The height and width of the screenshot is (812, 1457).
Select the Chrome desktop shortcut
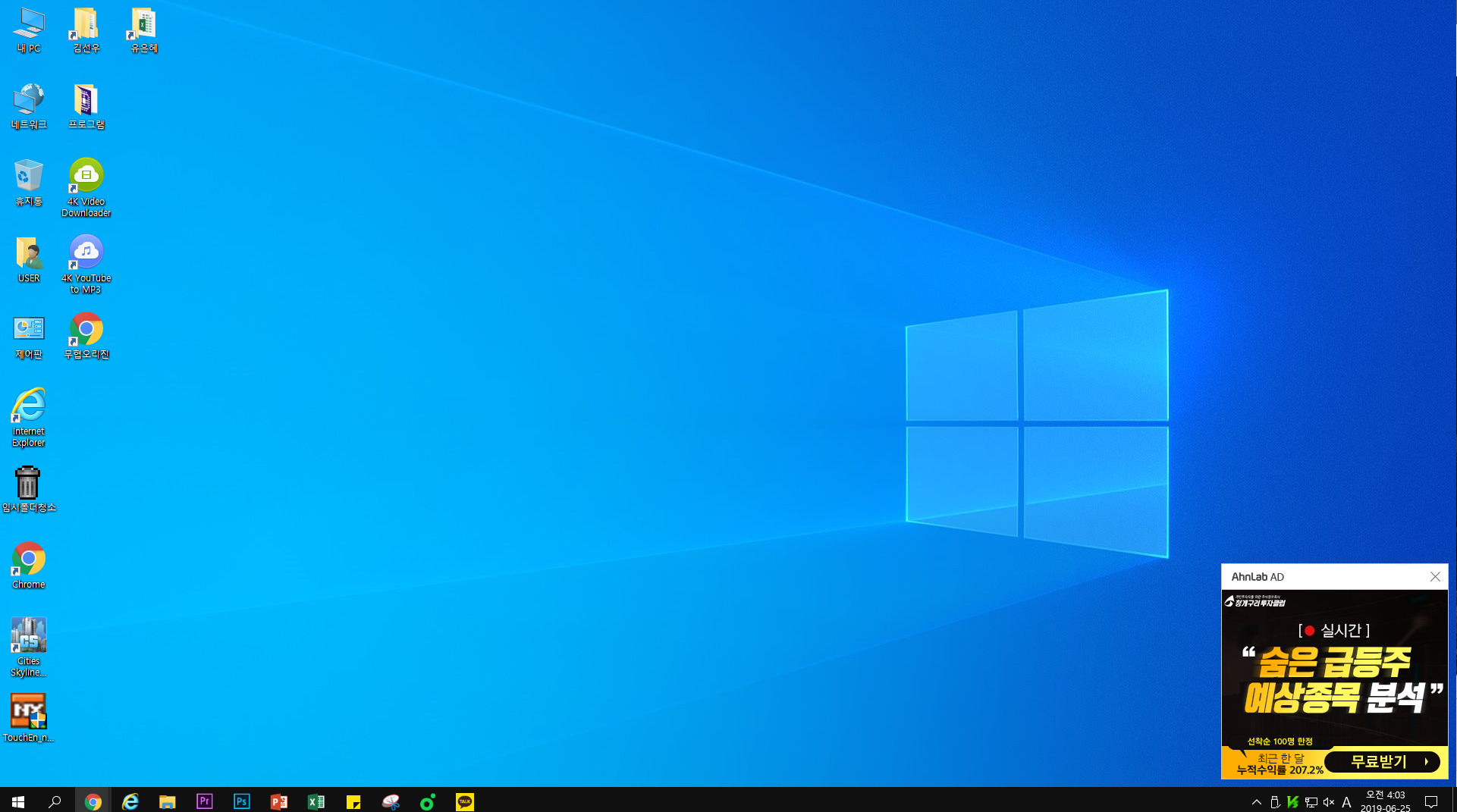(29, 566)
